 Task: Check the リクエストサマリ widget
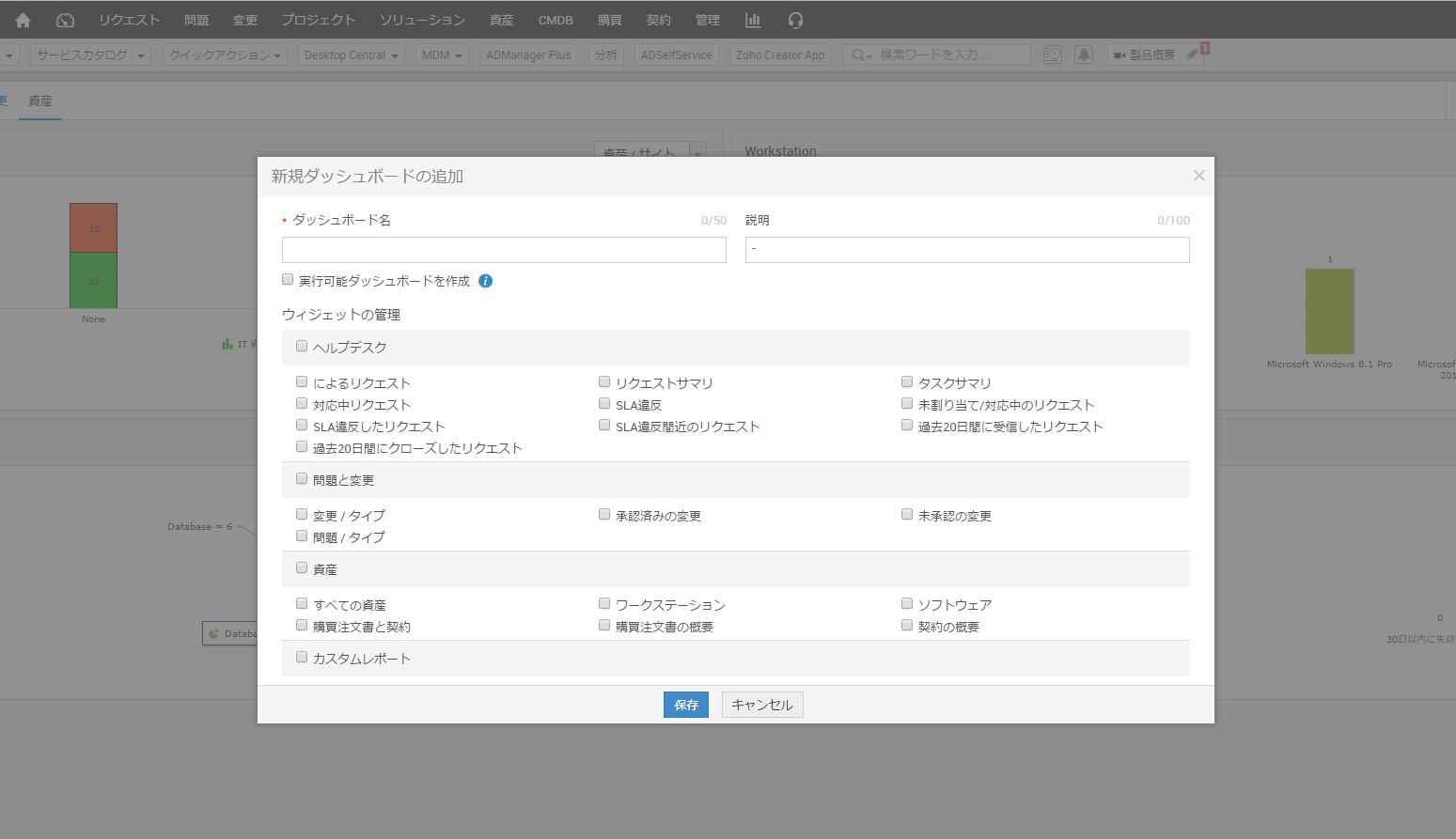(604, 382)
